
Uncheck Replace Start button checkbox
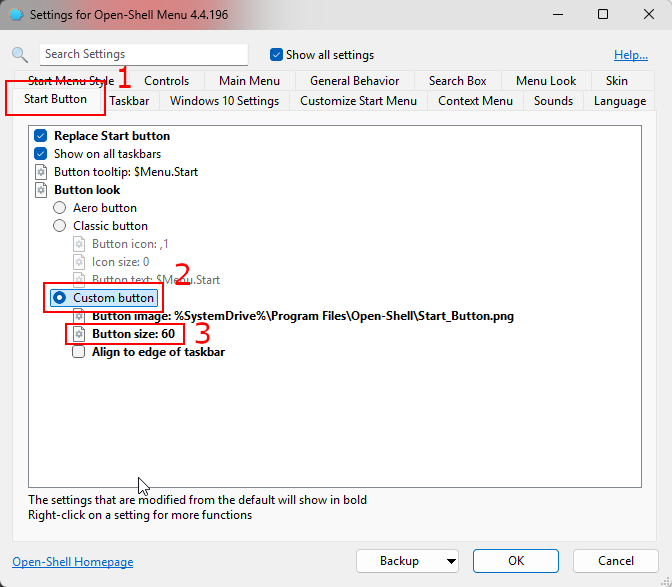coord(41,136)
